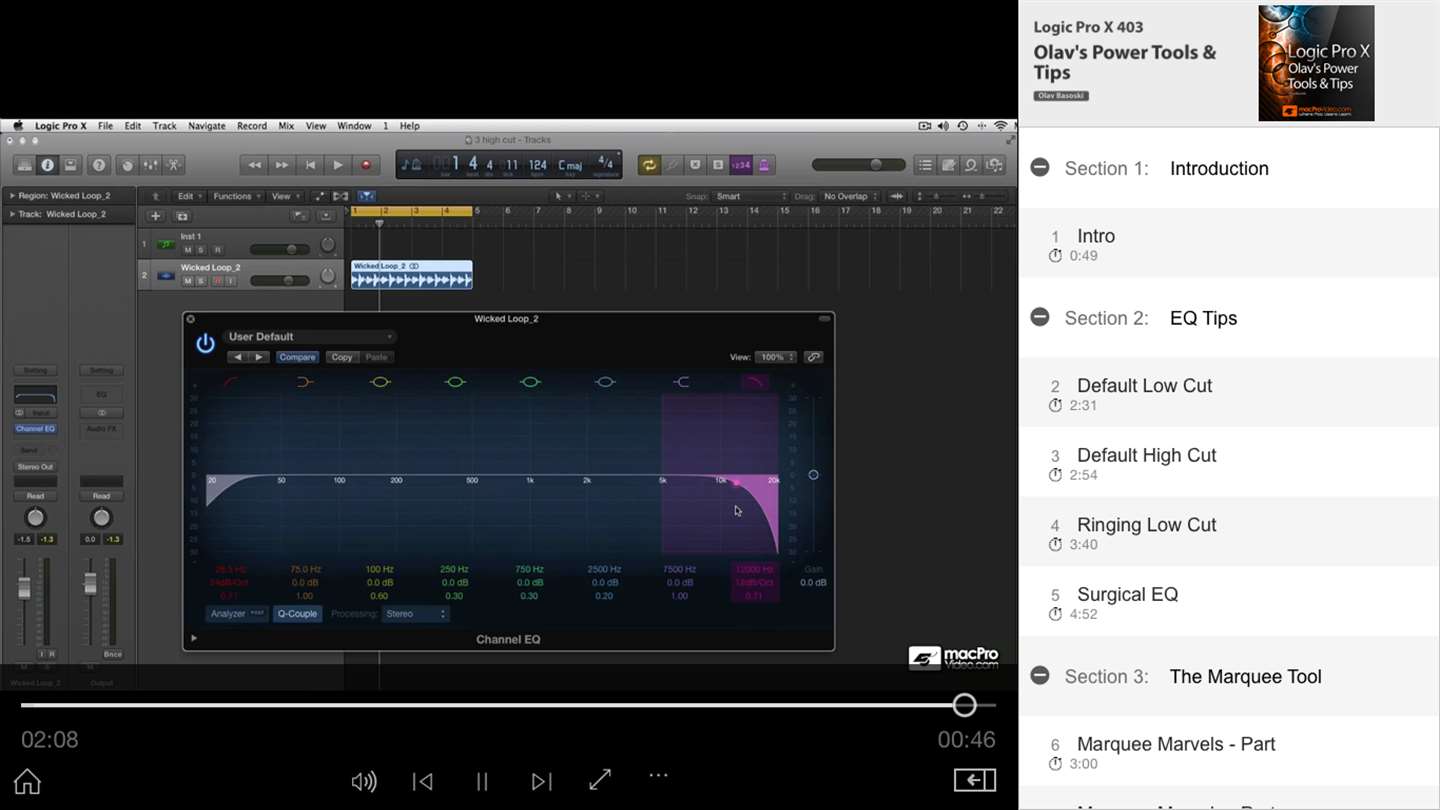Toggle the Count-in button
This screenshot has width=1440, height=810.
pos(741,165)
